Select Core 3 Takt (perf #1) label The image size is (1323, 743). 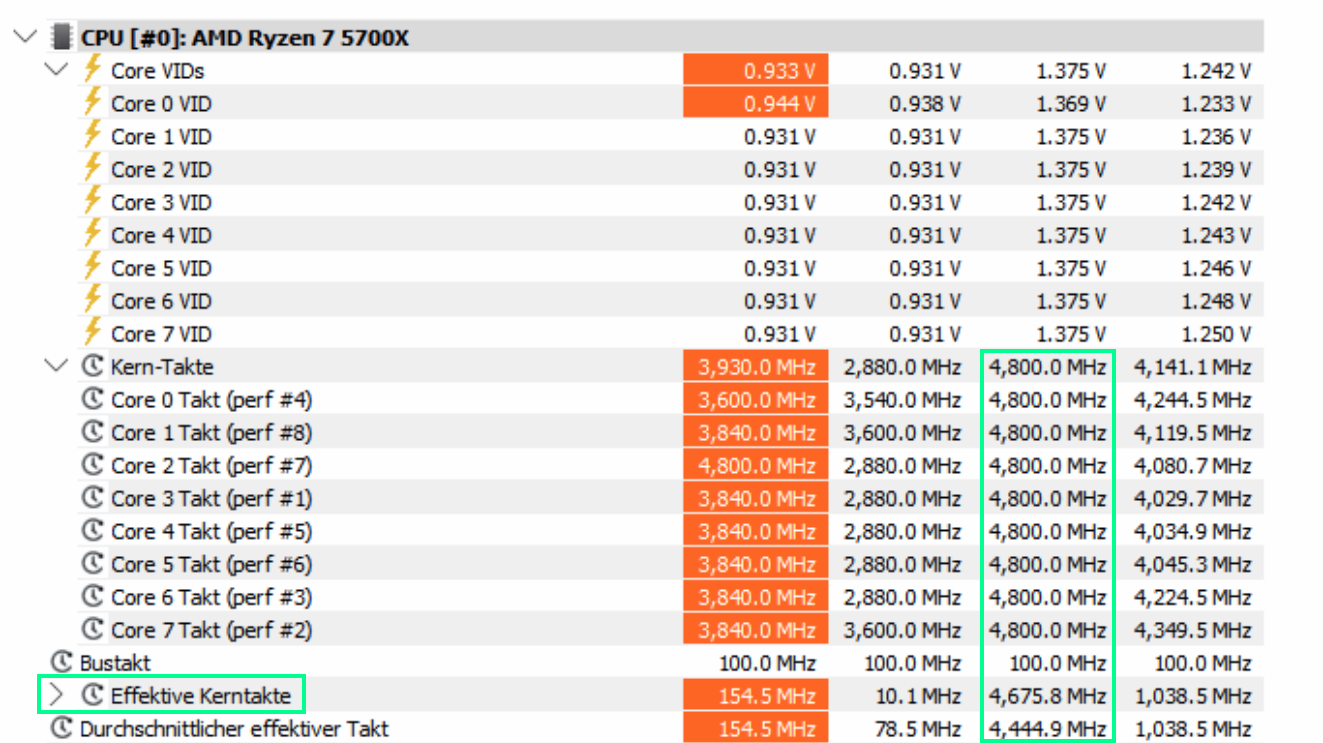point(211,499)
